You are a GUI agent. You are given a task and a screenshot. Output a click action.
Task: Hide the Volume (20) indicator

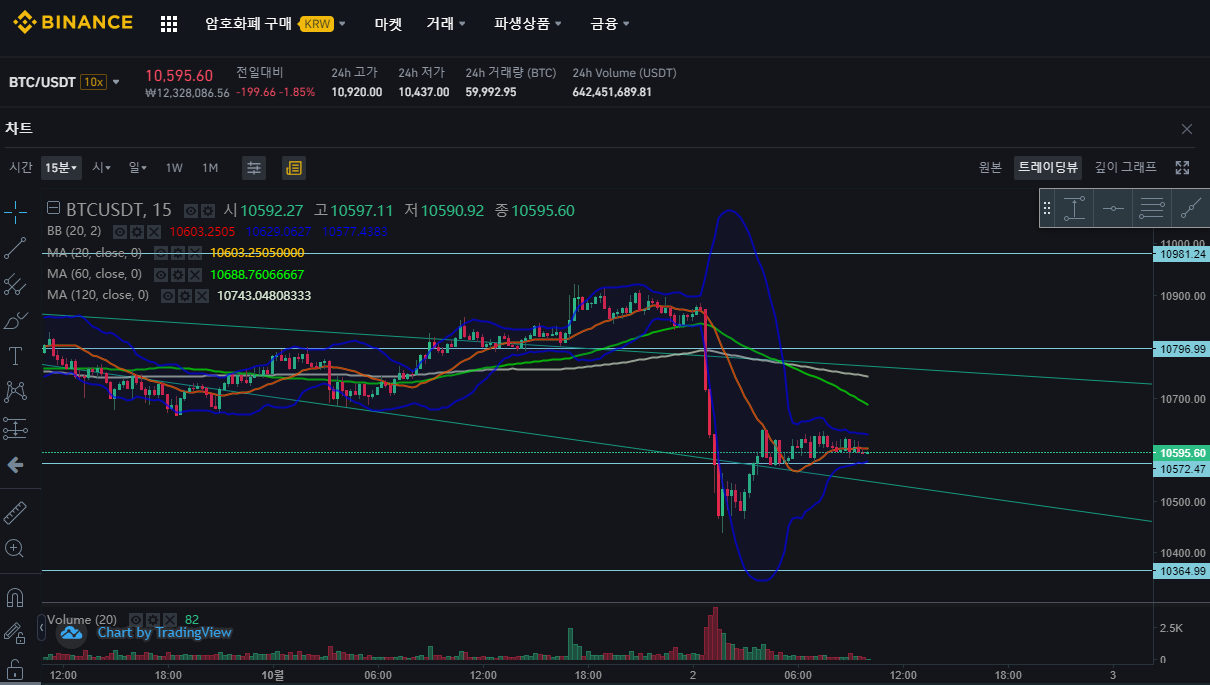point(137,620)
